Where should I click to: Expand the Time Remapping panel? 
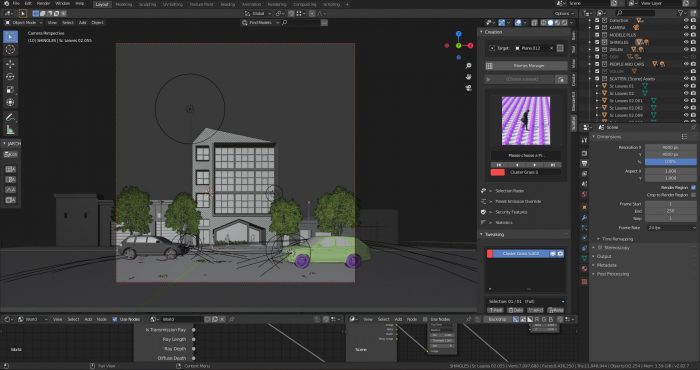[617, 239]
